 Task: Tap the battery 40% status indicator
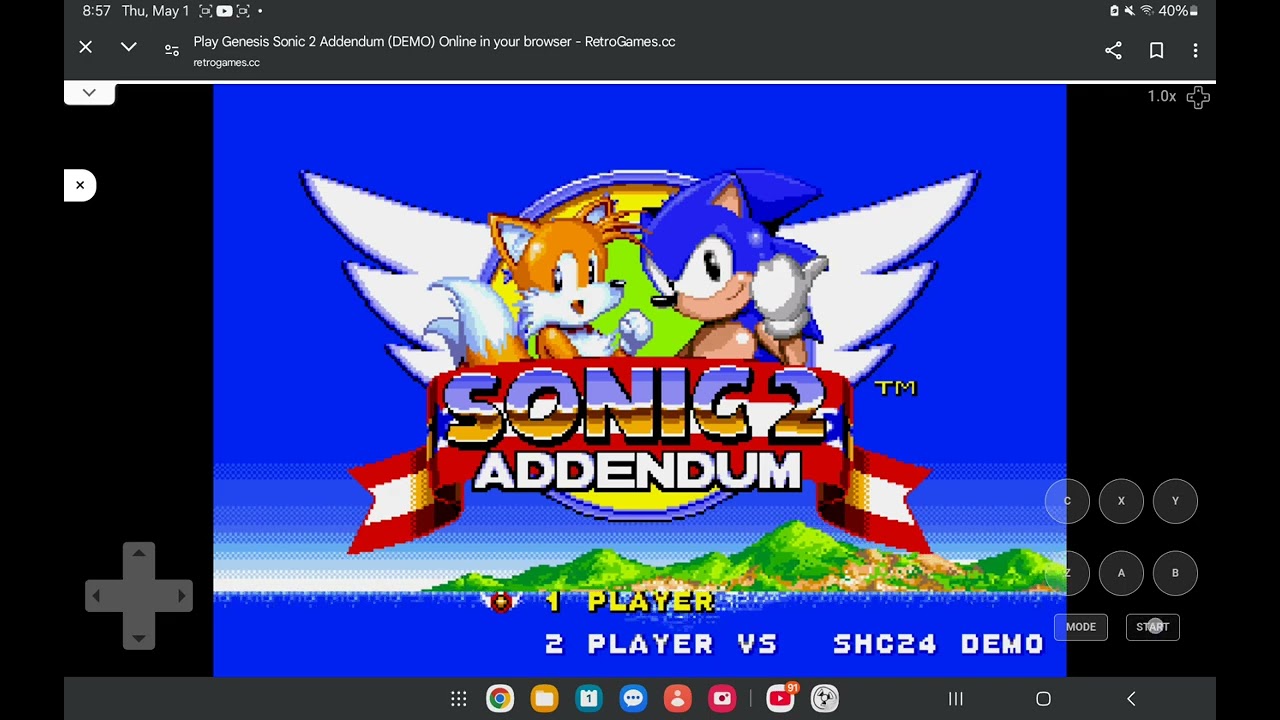click(1178, 11)
